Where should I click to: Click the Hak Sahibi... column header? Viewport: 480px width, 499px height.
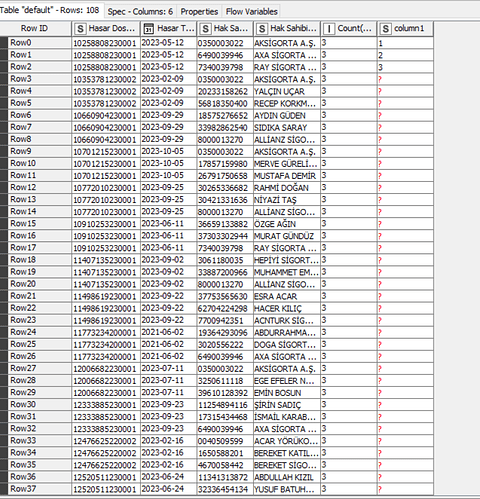(x=287, y=29)
